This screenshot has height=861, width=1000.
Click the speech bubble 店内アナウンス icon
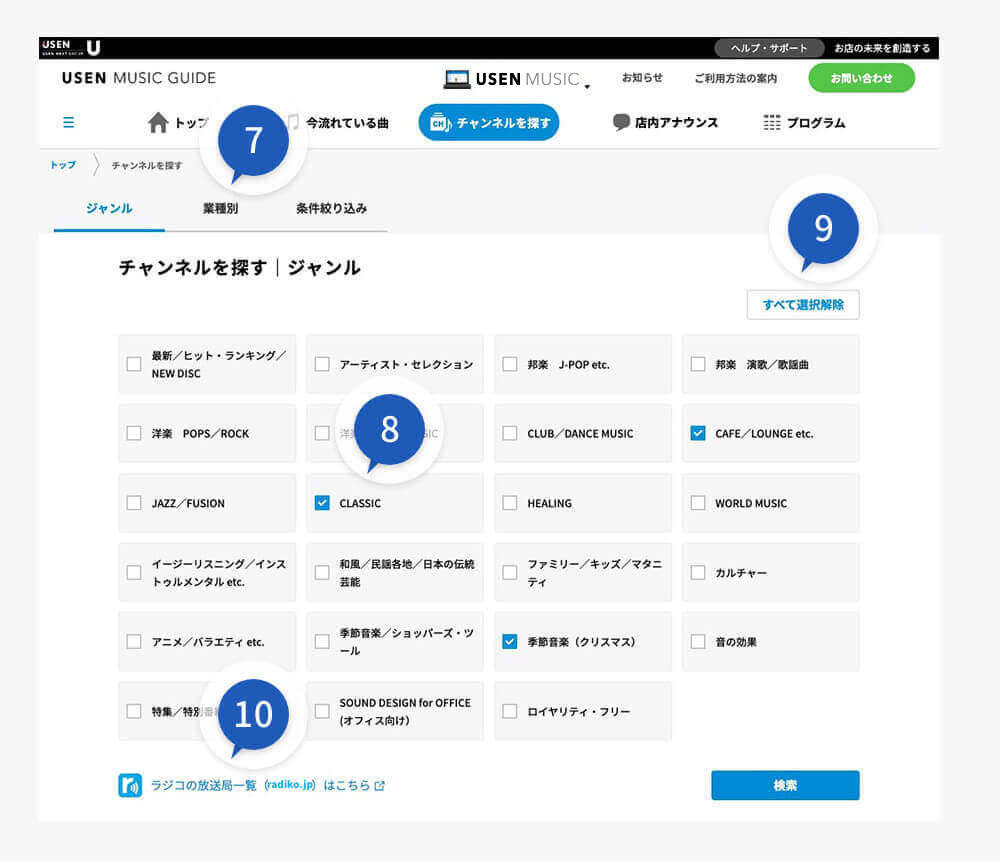[x=621, y=123]
